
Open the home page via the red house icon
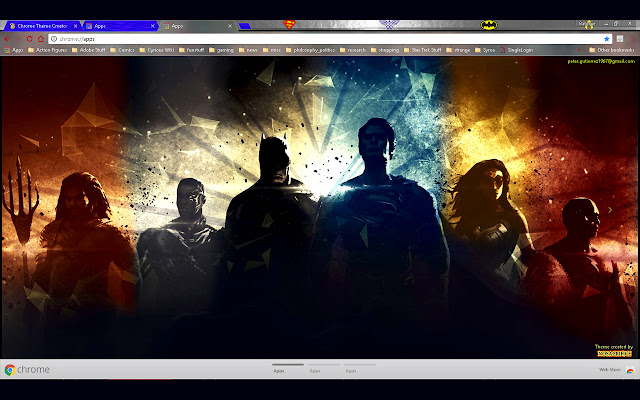point(41,39)
